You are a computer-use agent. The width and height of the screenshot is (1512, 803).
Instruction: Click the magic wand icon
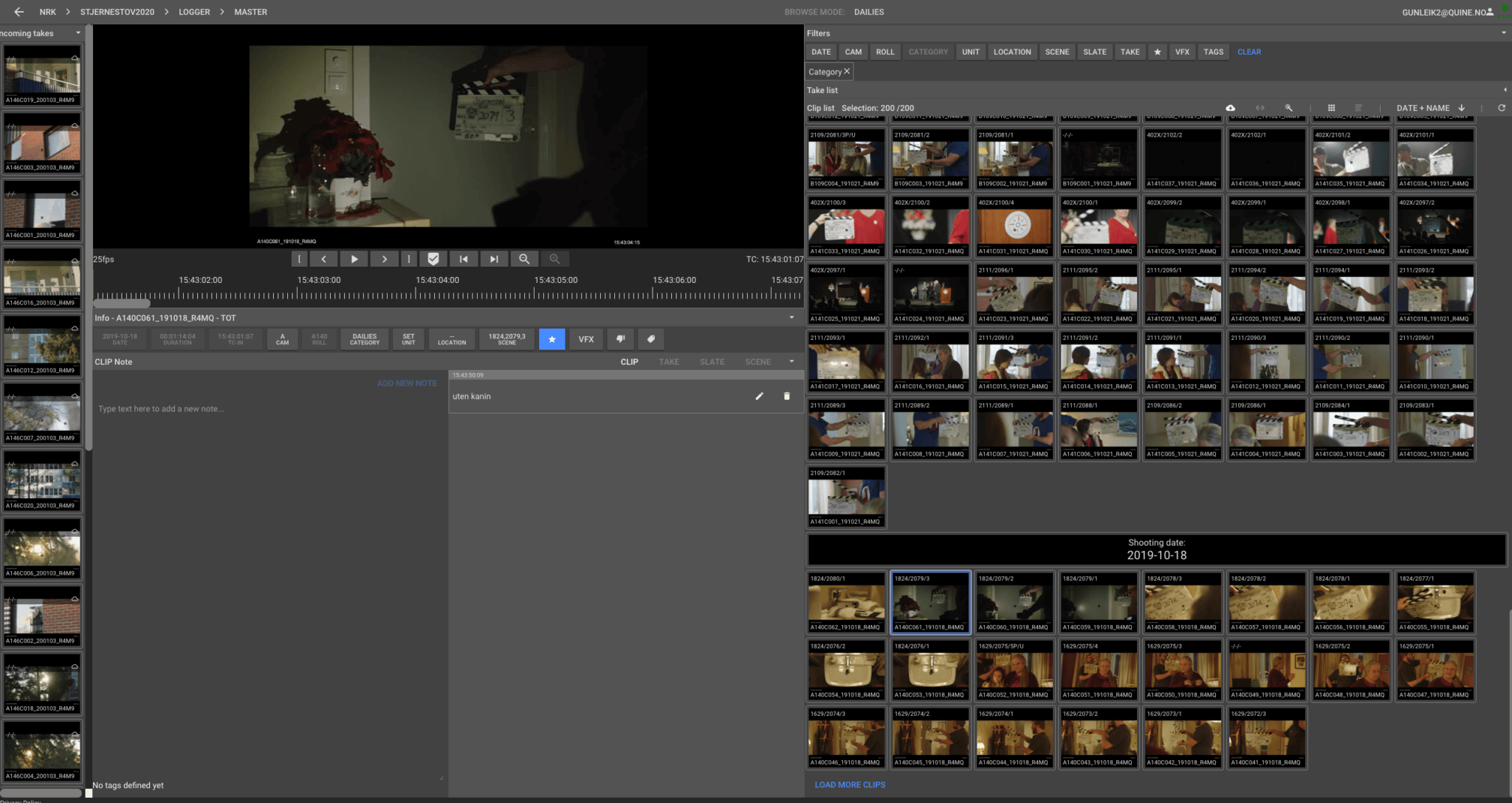[x=1288, y=108]
